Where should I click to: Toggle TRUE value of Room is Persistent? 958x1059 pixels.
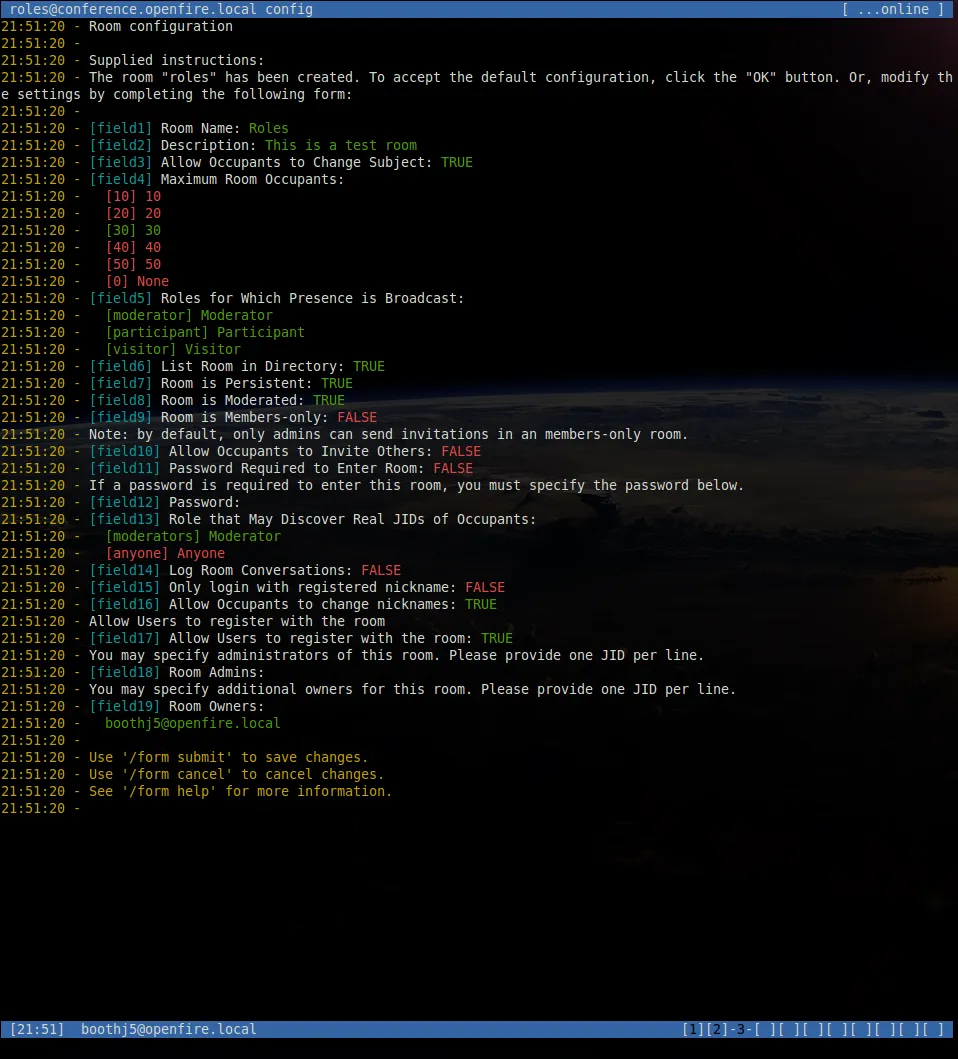337,383
